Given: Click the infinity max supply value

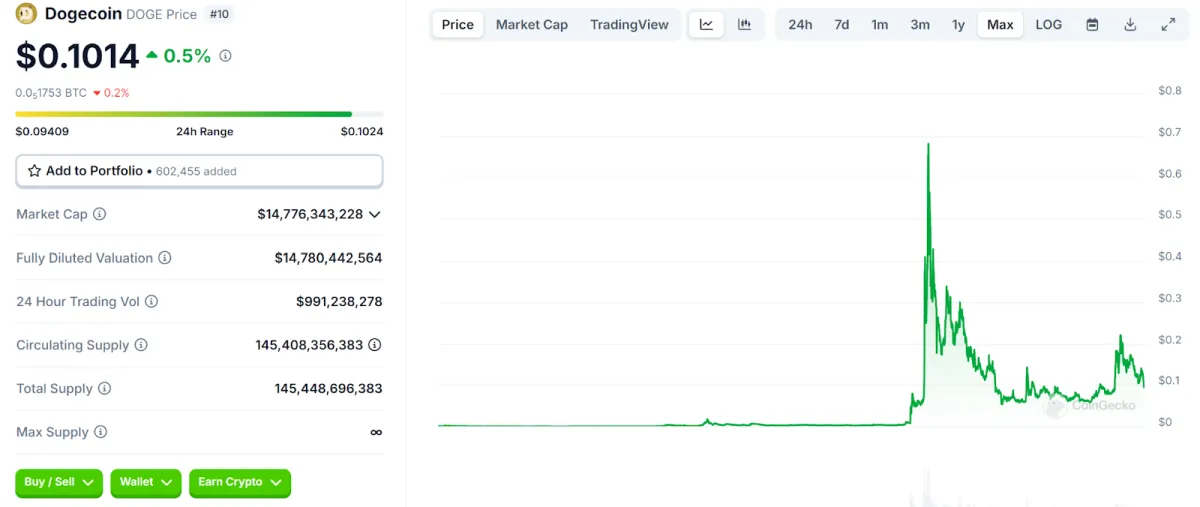Looking at the screenshot, I should (x=376, y=432).
